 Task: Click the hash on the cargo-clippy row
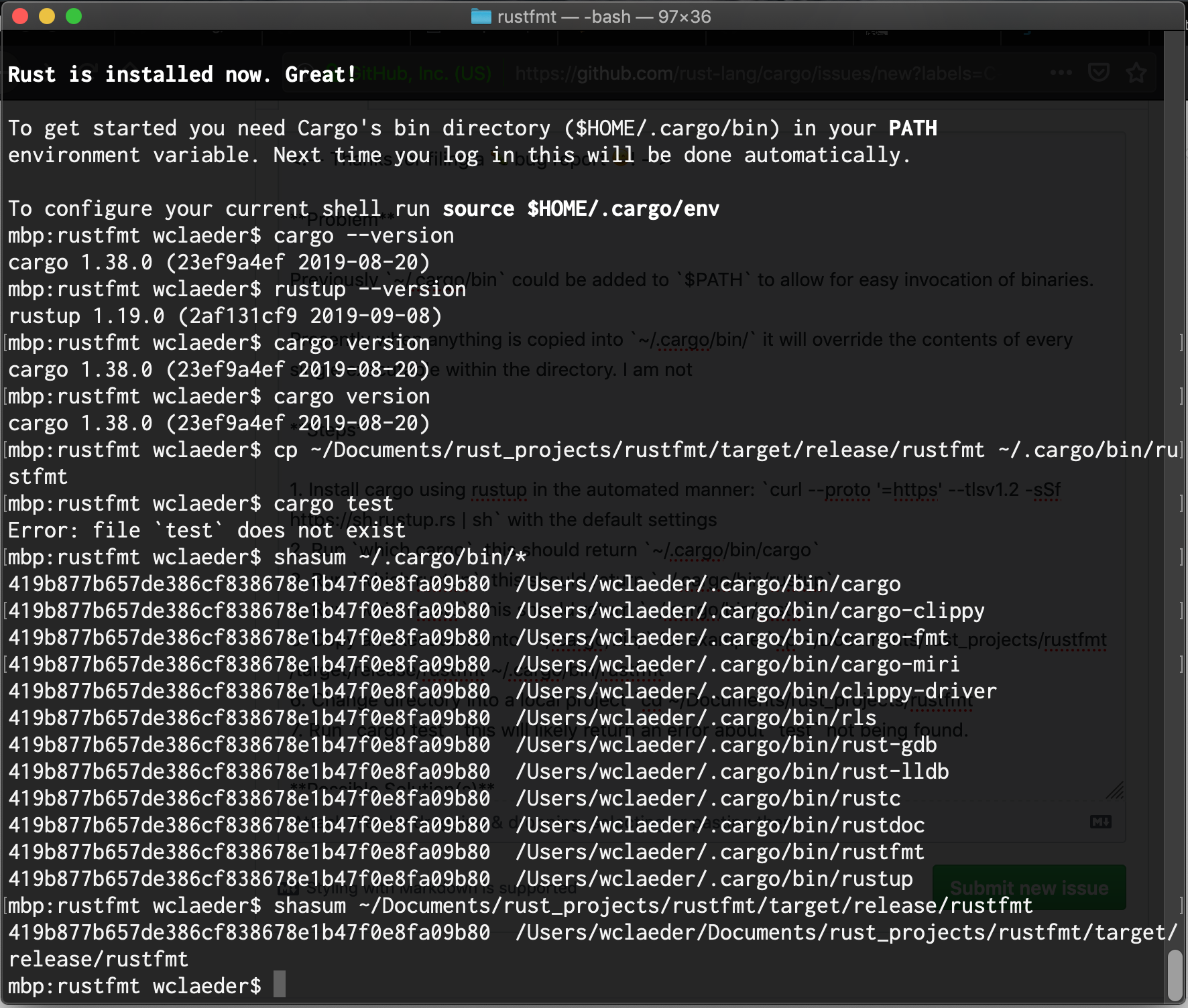249,611
